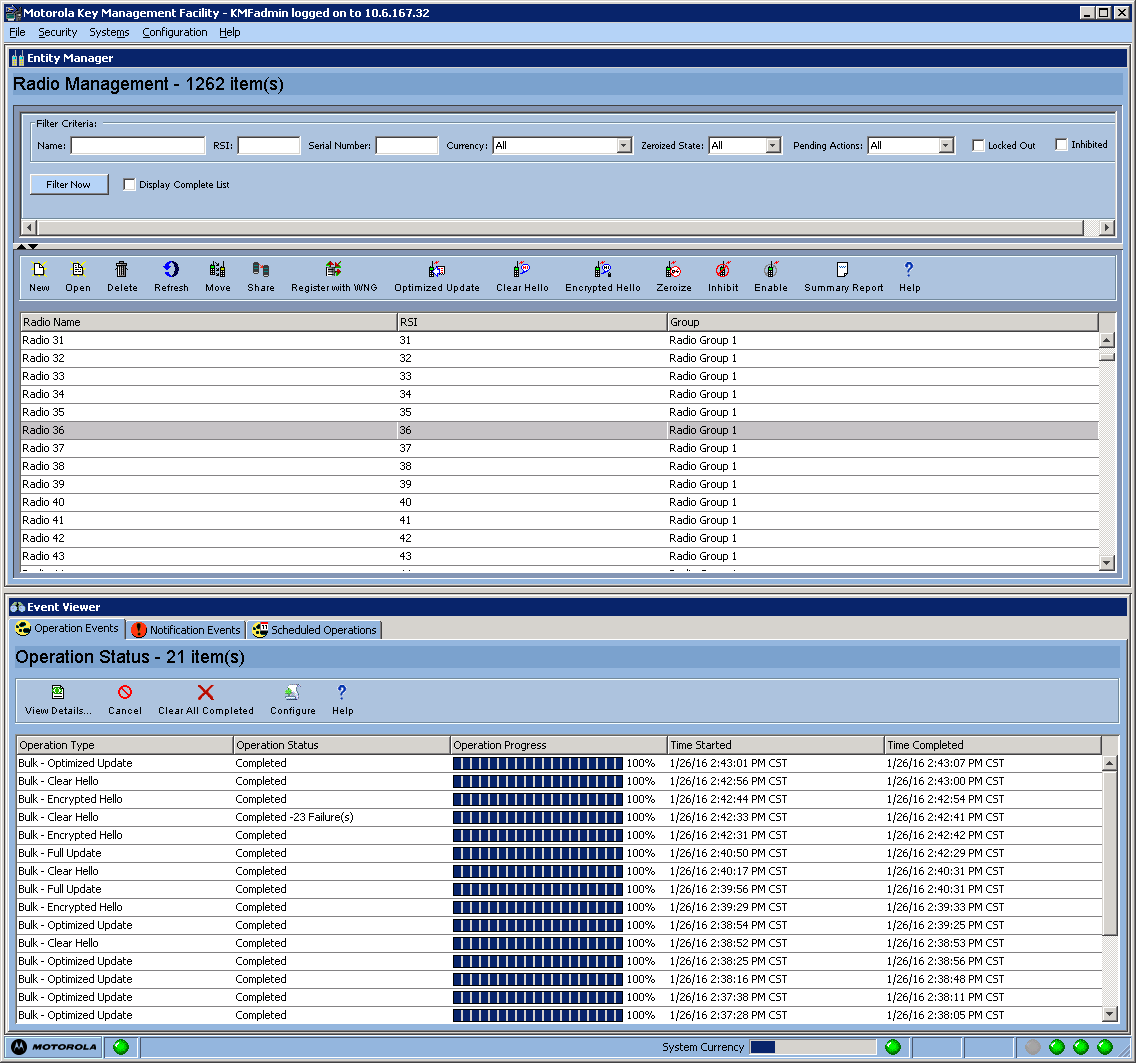The height and width of the screenshot is (1063, 1136).
Task: Zeroize the selected radio
Action: pos(674,277)
